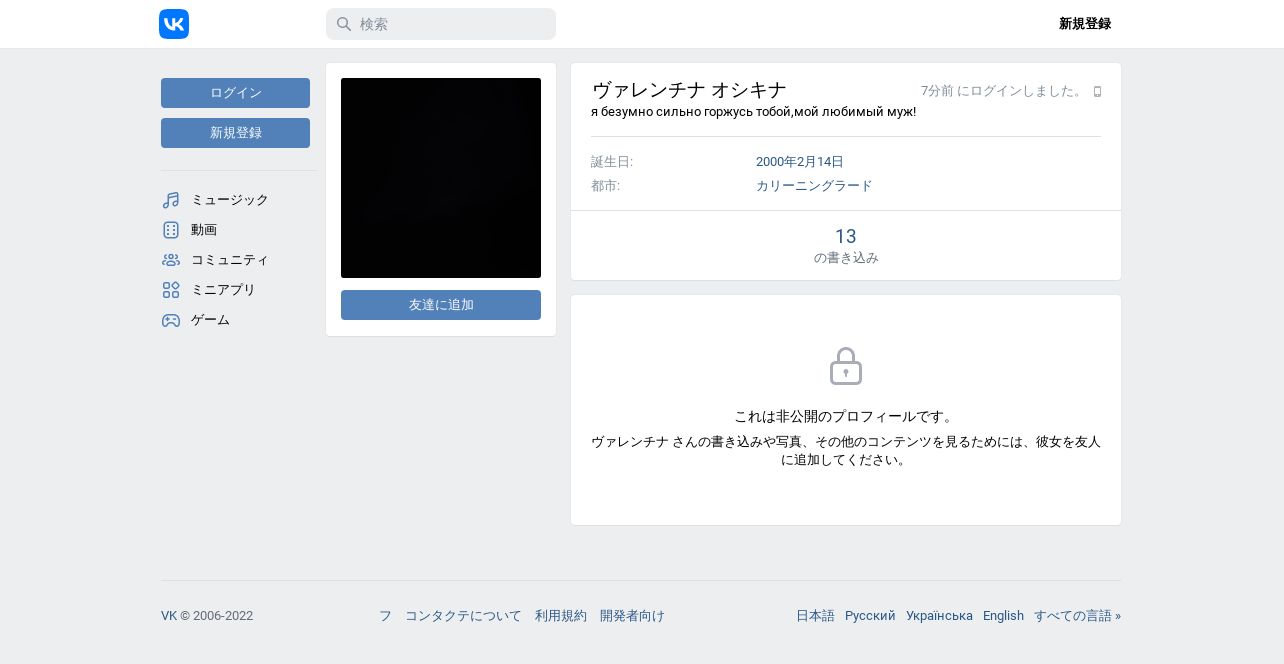Switch language to 日本語
Screen dimensions: 1284x664
tap(815, 616)
